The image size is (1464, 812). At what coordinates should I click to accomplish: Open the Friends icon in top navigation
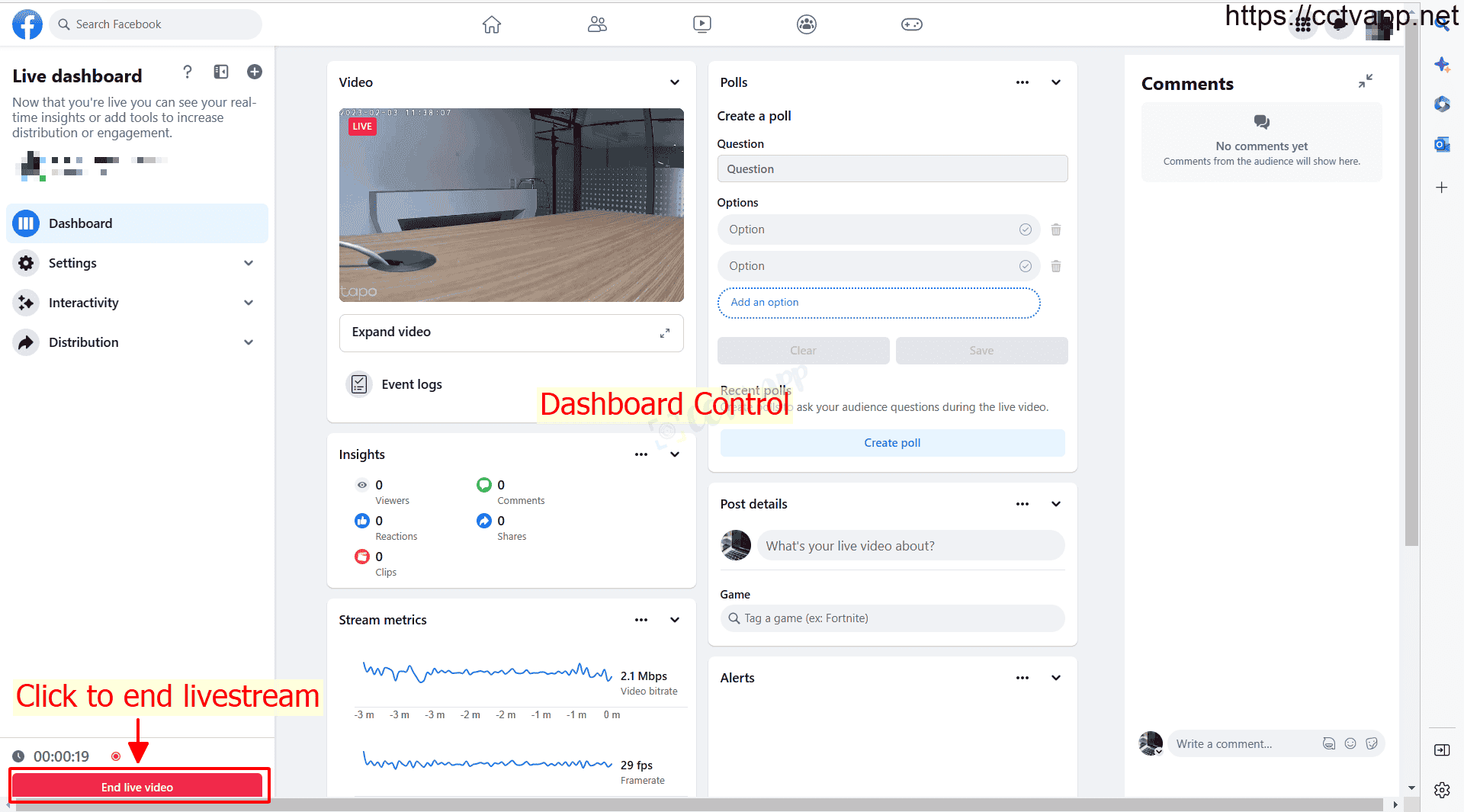tap(597, 24)
